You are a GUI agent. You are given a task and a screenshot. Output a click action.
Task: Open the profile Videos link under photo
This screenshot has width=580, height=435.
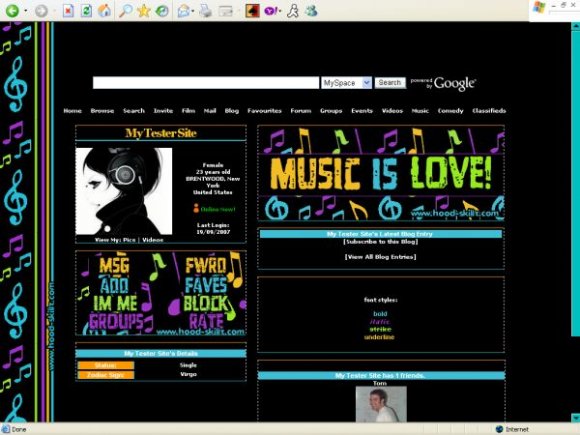coord(153,240)
